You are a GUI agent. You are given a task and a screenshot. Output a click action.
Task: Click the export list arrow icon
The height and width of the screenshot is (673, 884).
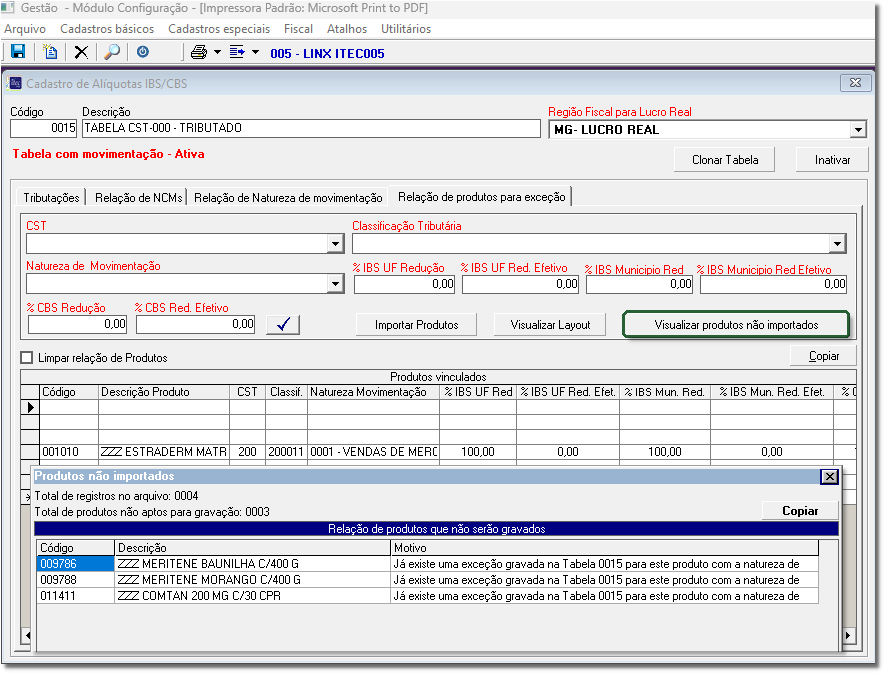pos(237,52)
